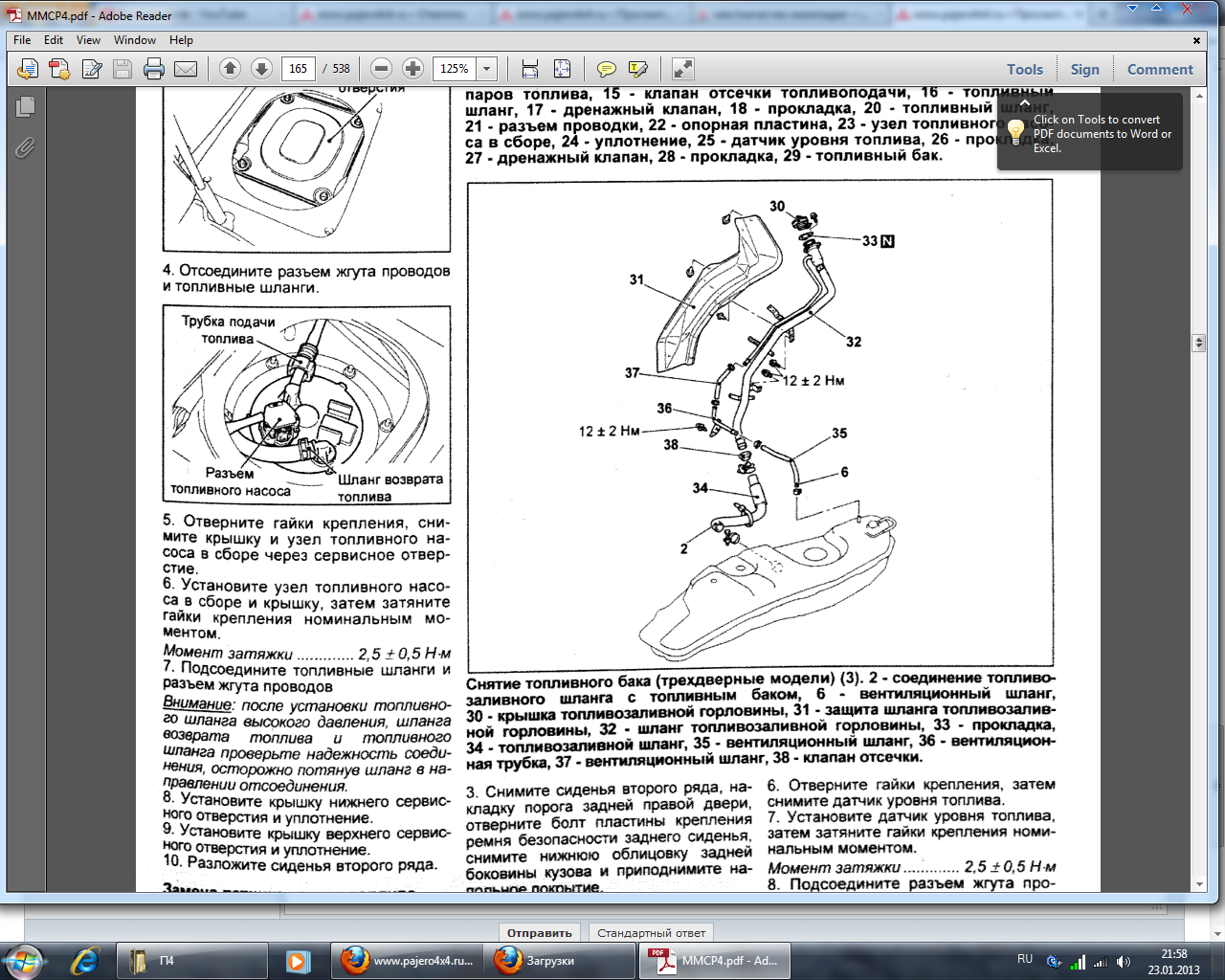
Task: Add a sticky note comment
Action: coord(606,69)
